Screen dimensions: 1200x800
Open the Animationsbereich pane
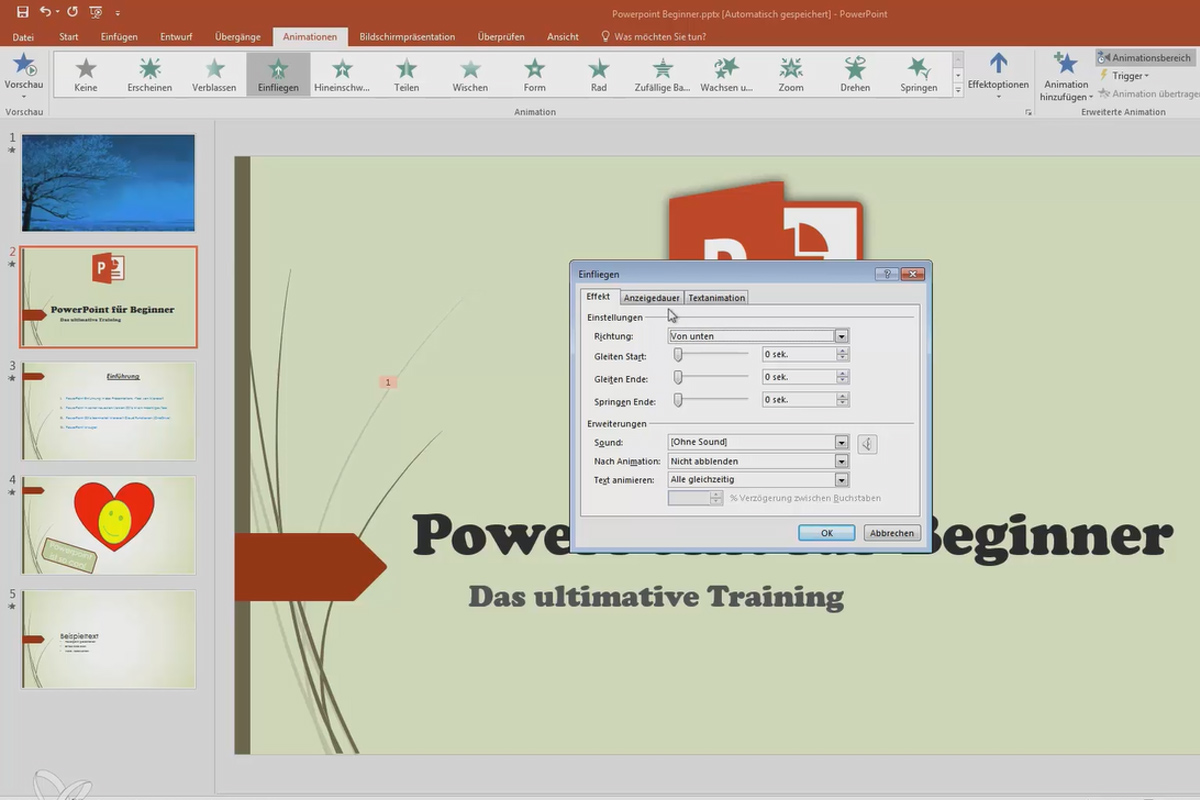pyautogui.click(x=1144, y=57)
